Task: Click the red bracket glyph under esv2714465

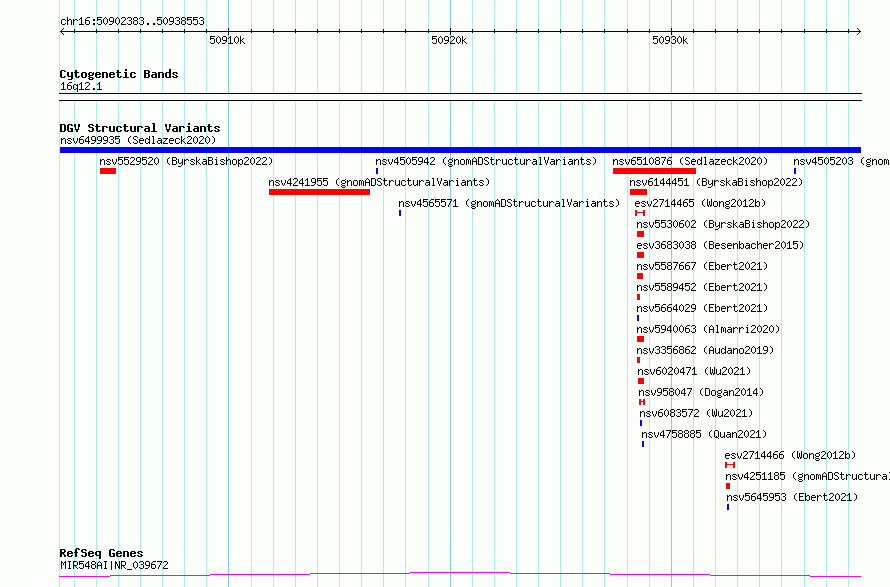Action: [640, 213]
